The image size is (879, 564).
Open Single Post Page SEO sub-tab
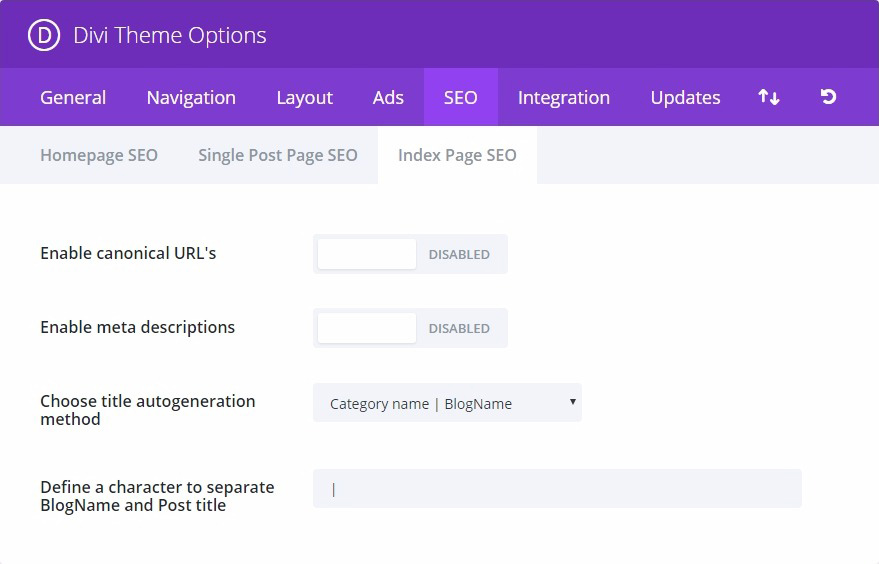[x=277, y=155]
